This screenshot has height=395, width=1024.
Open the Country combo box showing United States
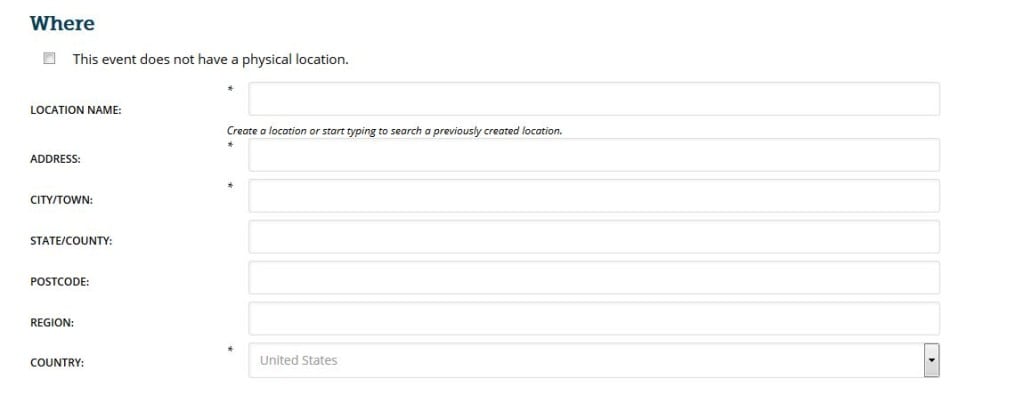(594, 360)
